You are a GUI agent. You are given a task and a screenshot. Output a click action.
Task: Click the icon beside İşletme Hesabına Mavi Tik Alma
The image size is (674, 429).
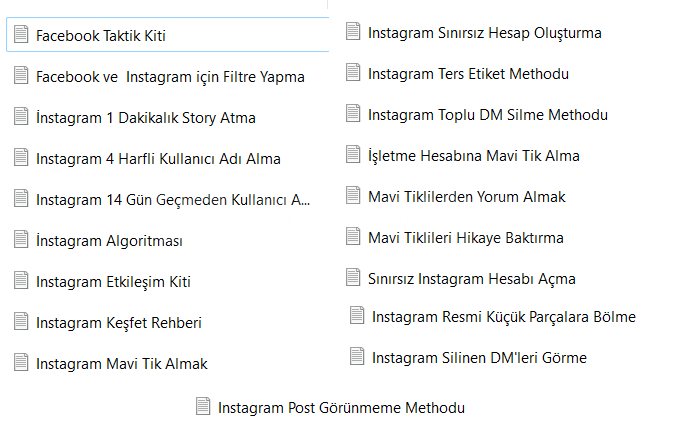coord(353,155)
